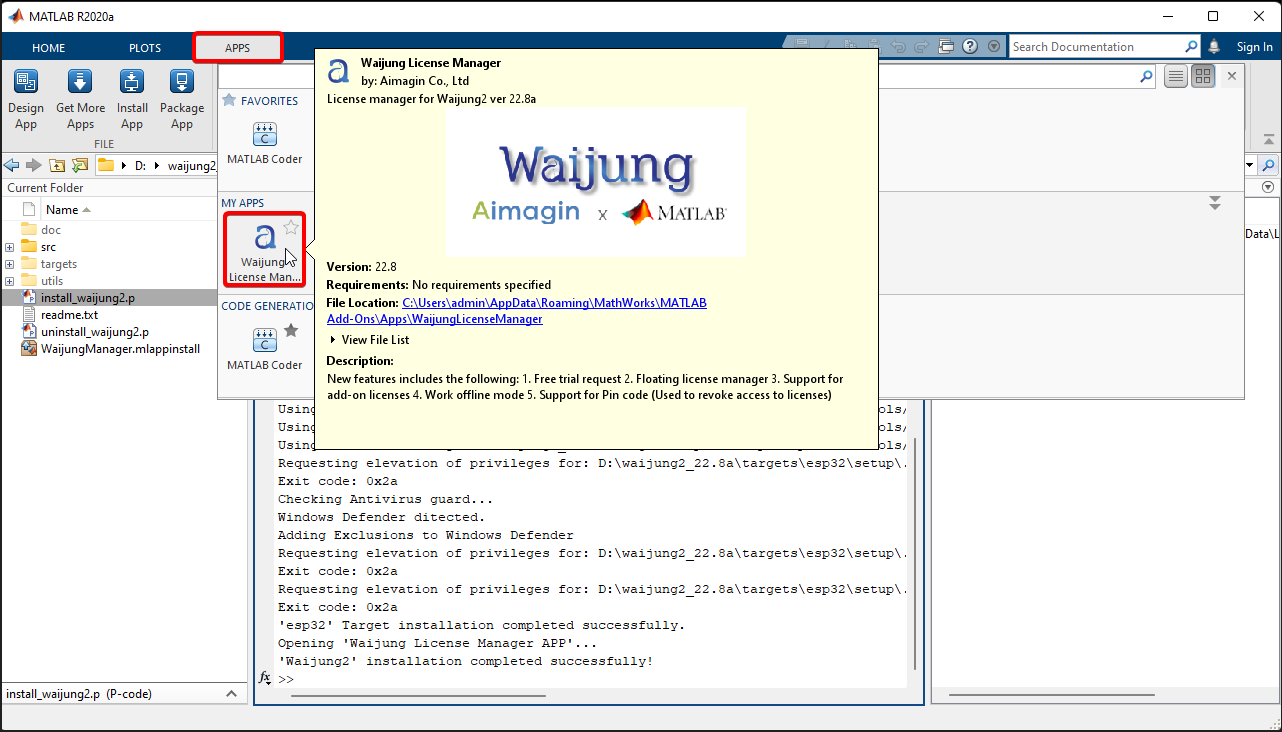1282x732 pixels.
Task: Unfavorite MATLAB Coder star in Code Generation
Action: [x=291, y=330]
